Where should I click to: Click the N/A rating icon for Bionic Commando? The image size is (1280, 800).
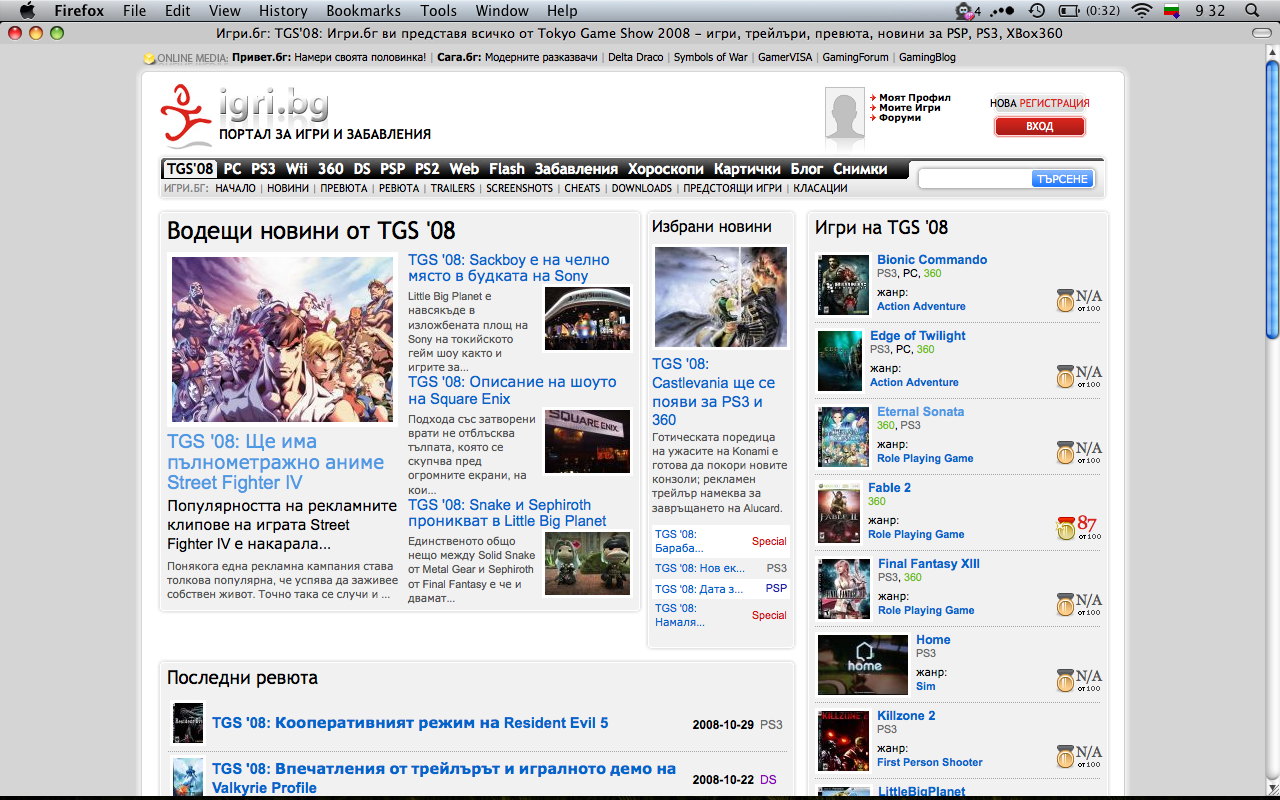[1078, 300]
